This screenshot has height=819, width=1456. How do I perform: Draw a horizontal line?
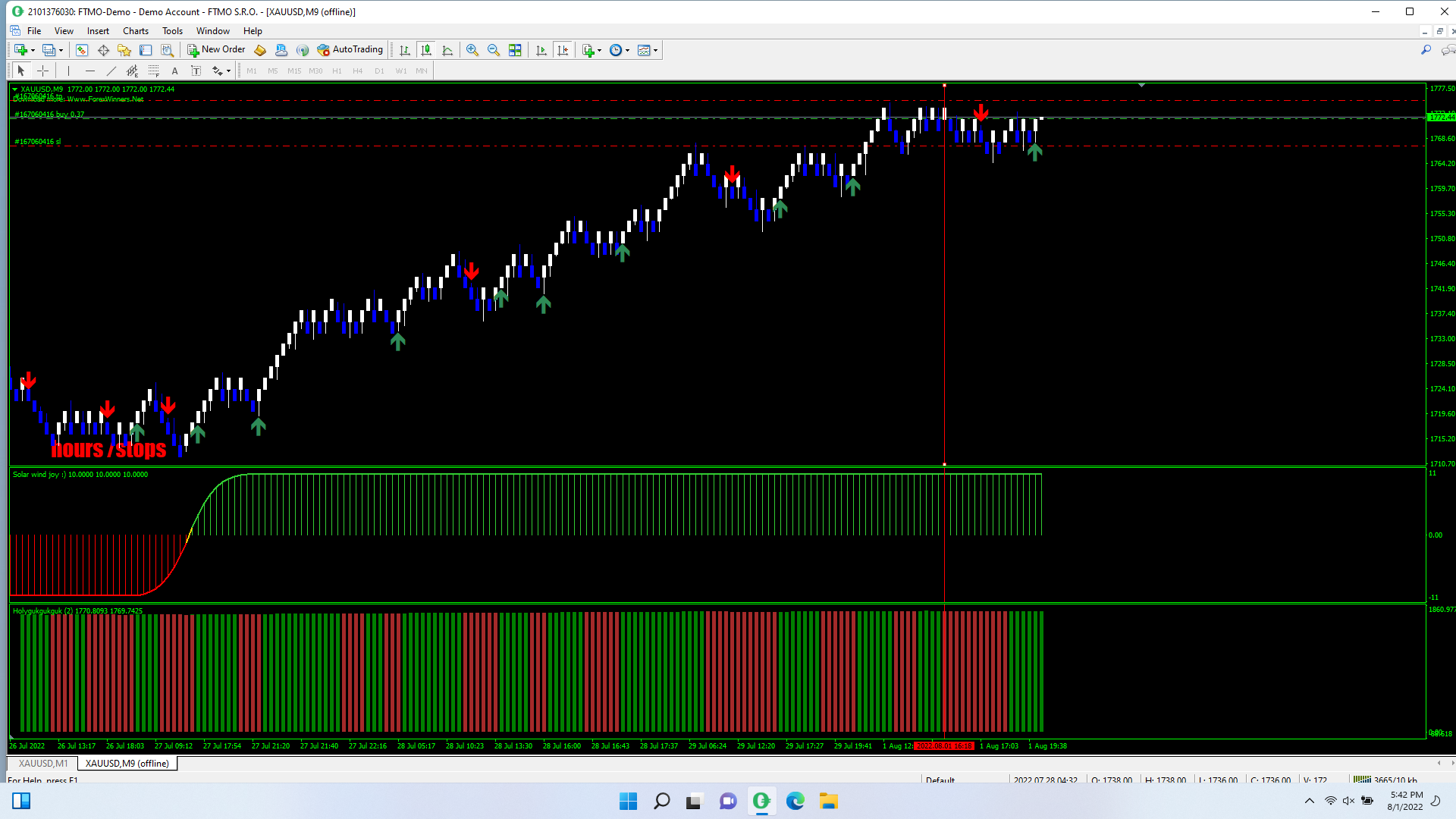pyautogui.click(x=90, y=71)
